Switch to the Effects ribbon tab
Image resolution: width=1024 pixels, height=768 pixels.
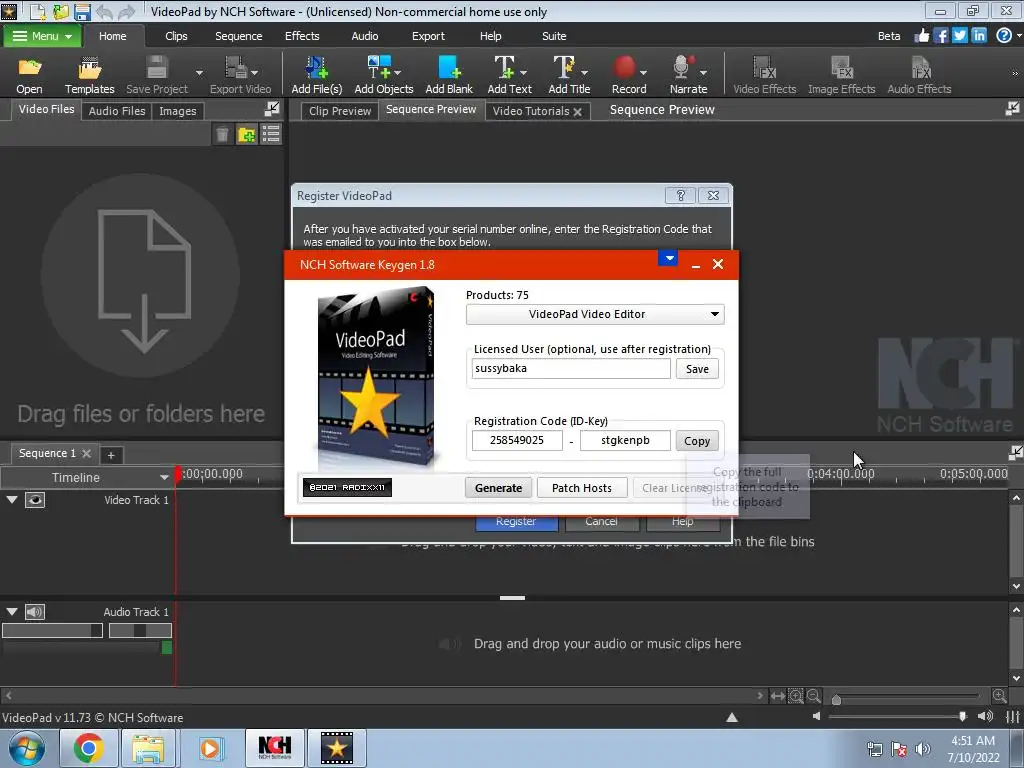302,36
